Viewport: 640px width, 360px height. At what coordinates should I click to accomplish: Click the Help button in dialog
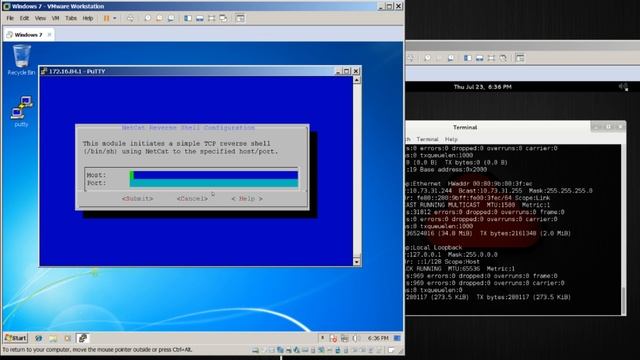(x=247, y=199)
